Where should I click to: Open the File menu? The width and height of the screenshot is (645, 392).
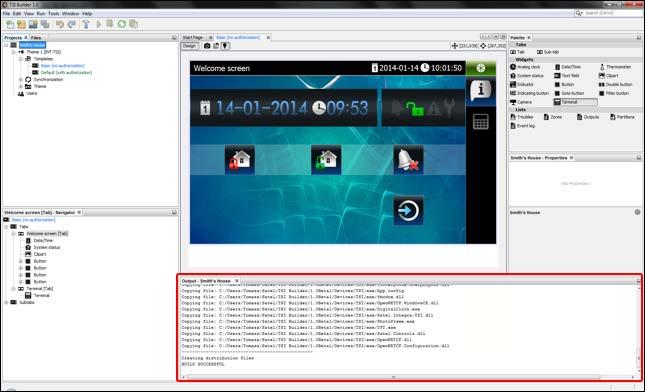6,14
